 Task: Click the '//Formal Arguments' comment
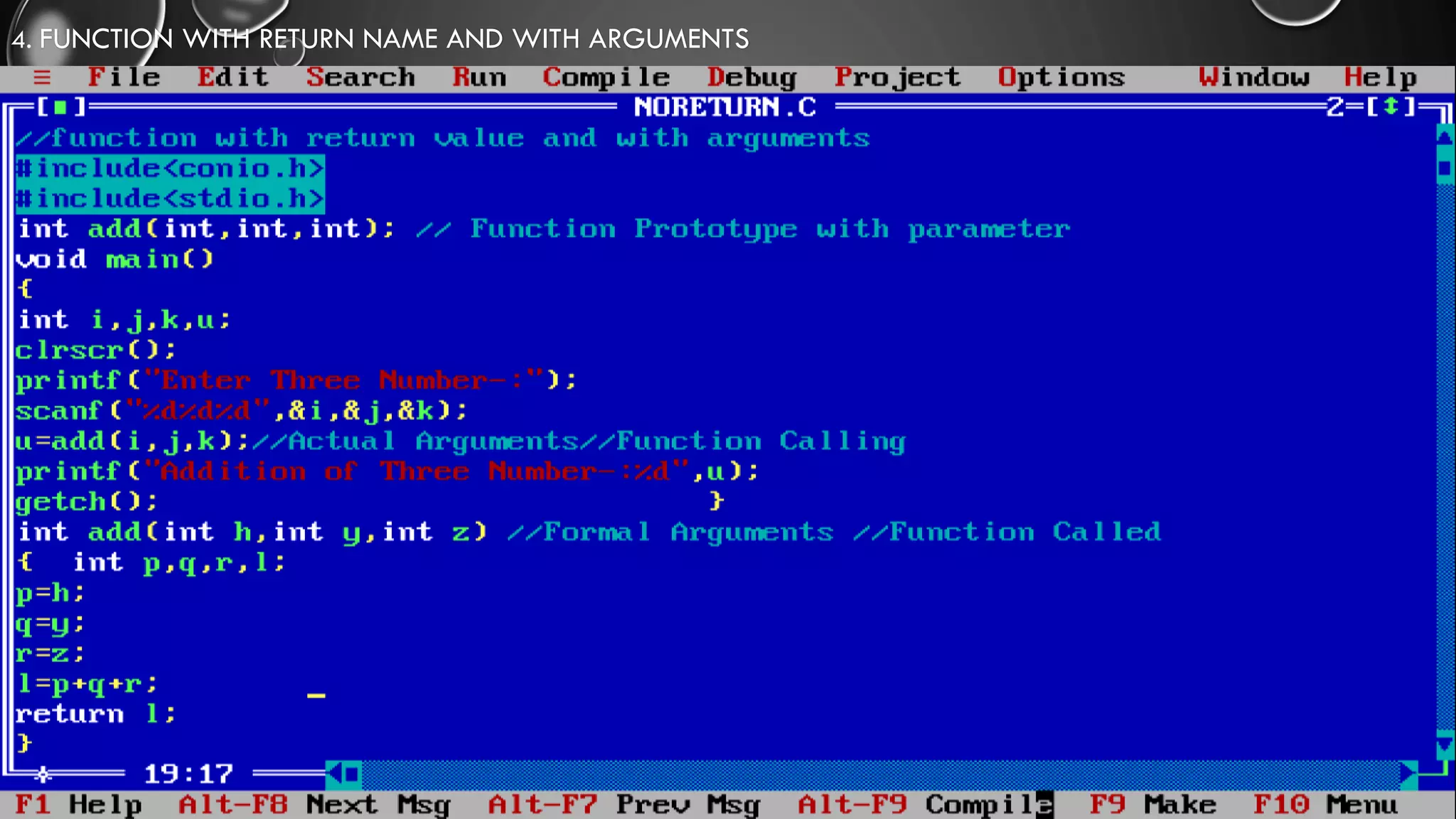[670, 532]
